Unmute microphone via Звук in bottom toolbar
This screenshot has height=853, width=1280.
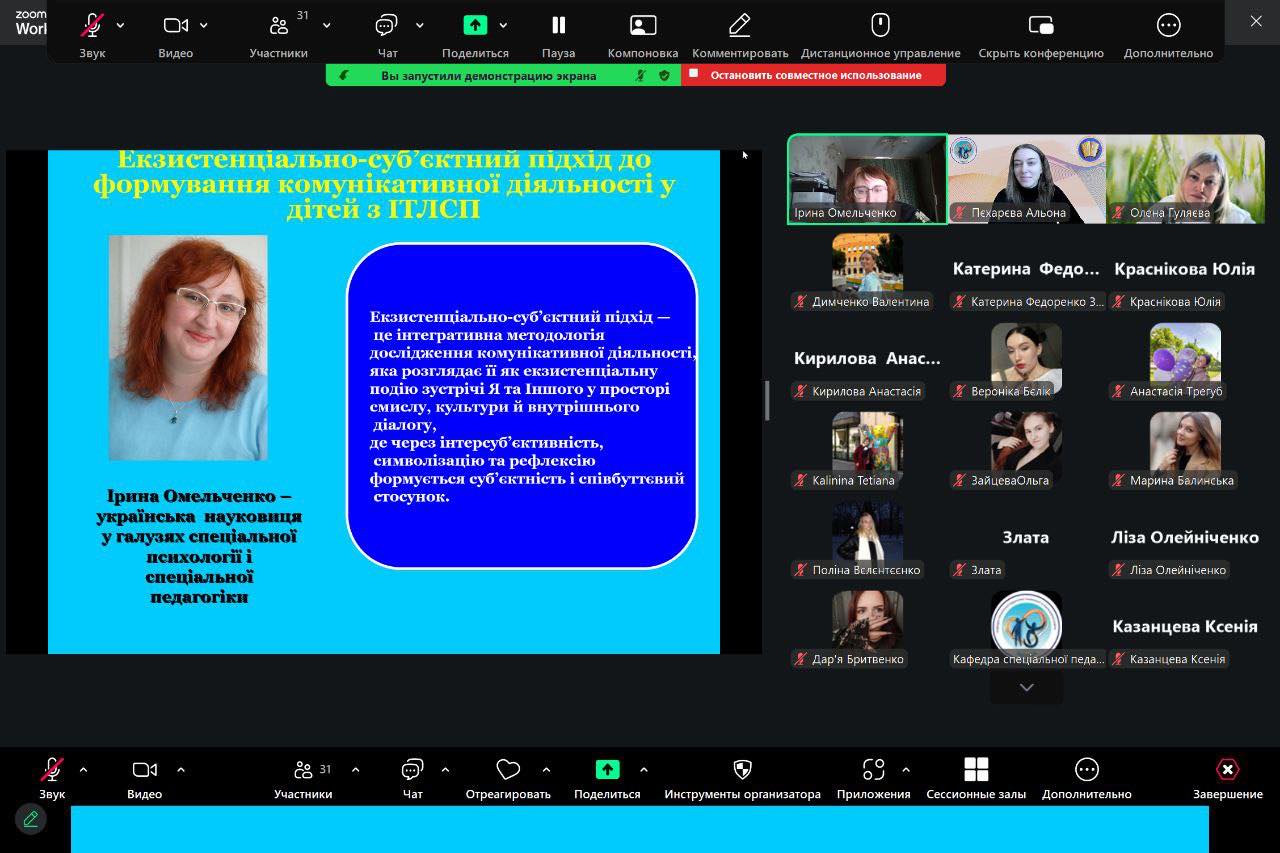52,769
